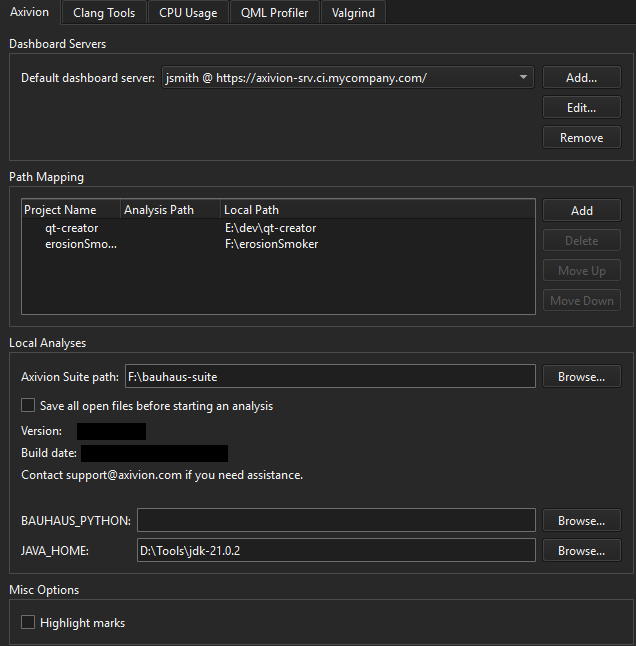Click the BAUHAUS_PYTHON input field
636x646 pixels.
click(336, 521)
